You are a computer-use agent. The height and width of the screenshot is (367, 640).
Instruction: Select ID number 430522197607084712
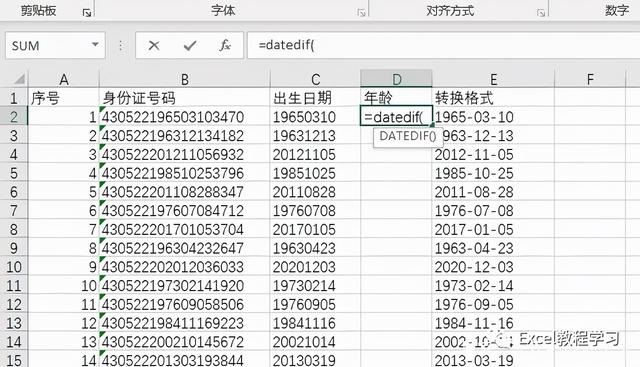click(x=184, y=211)
